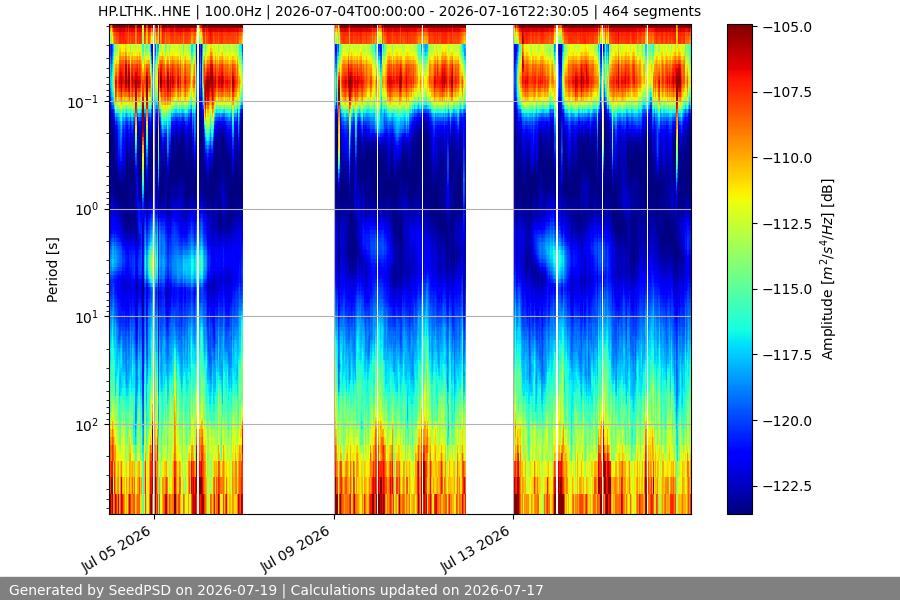Click the 10¹ period tick label
This screenshot has height=600, width=900.
pos(87,317)
